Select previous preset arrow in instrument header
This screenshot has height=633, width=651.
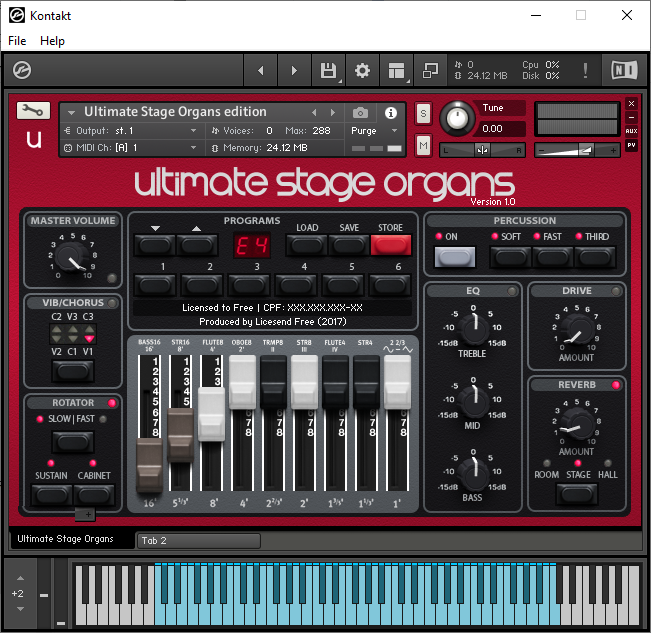tap(314, 112)
